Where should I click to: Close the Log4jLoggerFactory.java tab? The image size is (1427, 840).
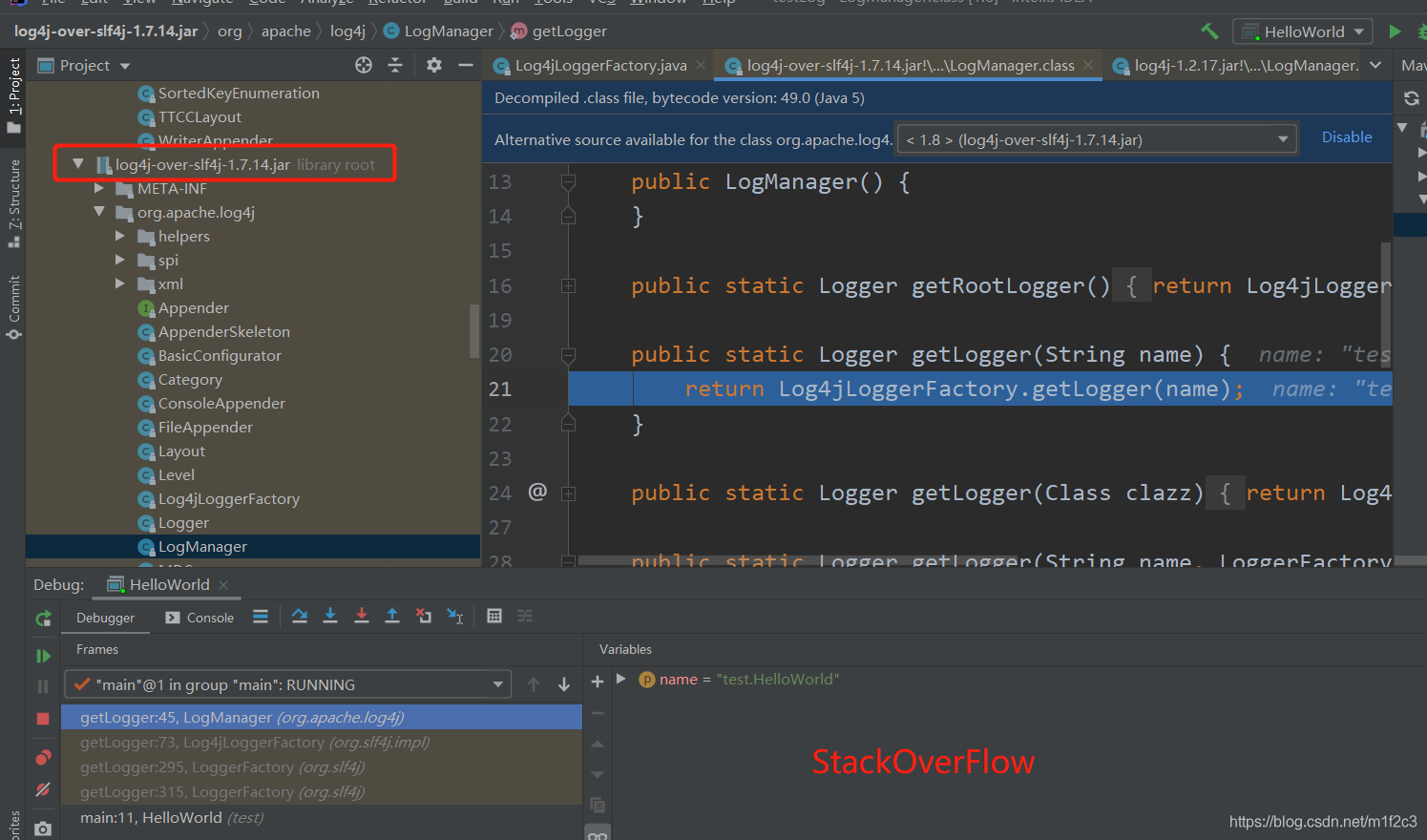point(701,65)
